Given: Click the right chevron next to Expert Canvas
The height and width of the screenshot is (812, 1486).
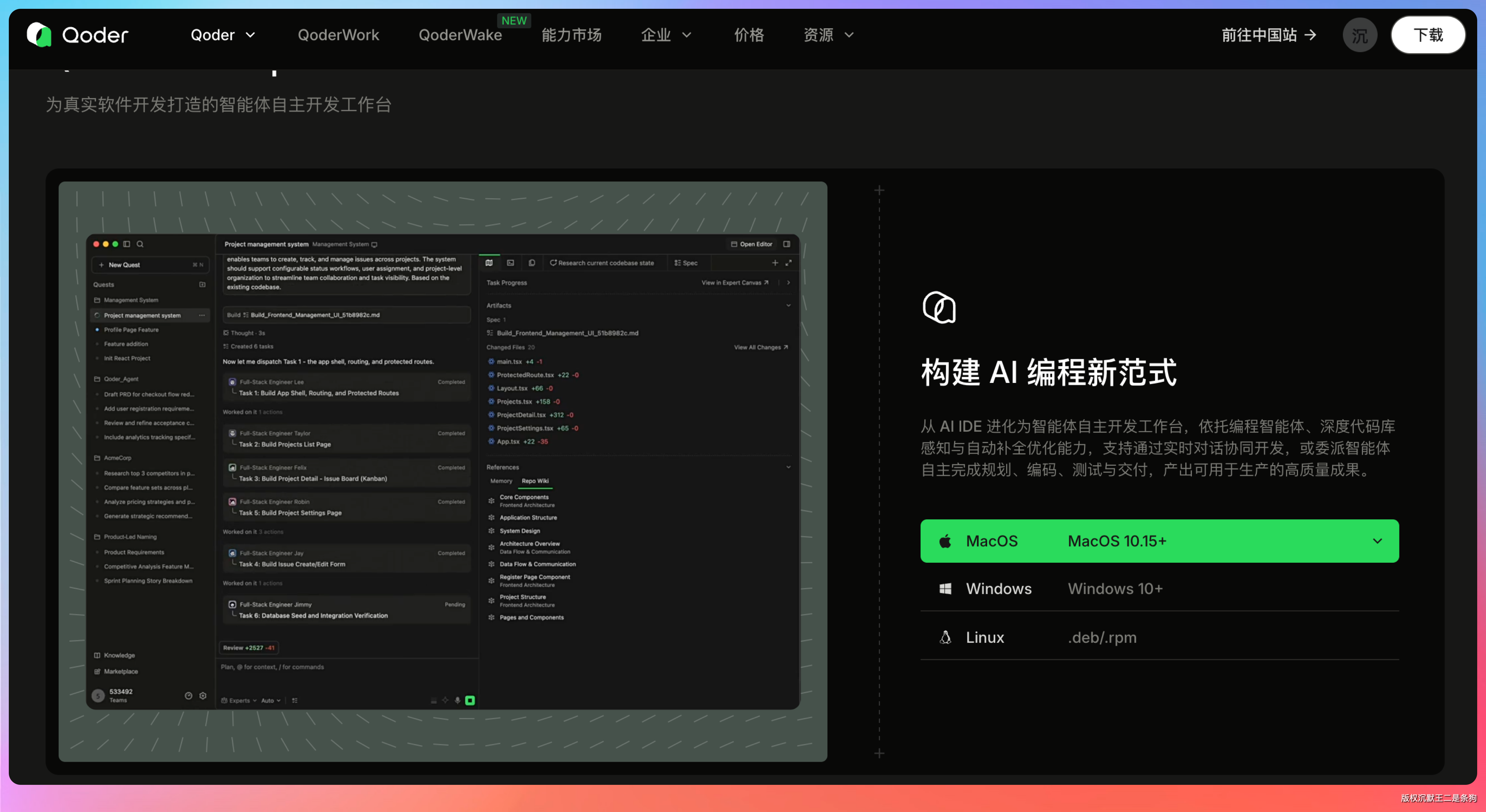Looking at the screenshot, I should point(789,283).
